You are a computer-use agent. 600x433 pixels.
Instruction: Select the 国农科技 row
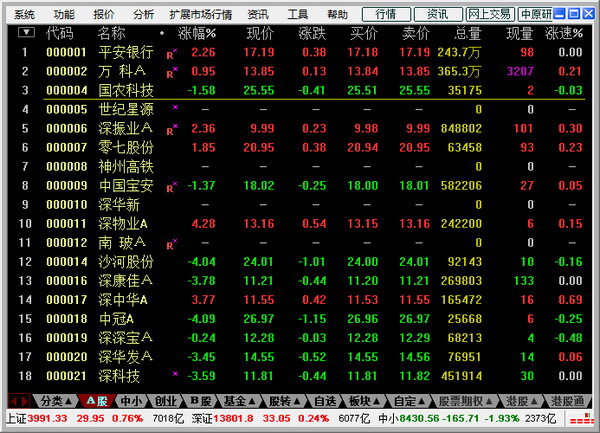[299, 90]
